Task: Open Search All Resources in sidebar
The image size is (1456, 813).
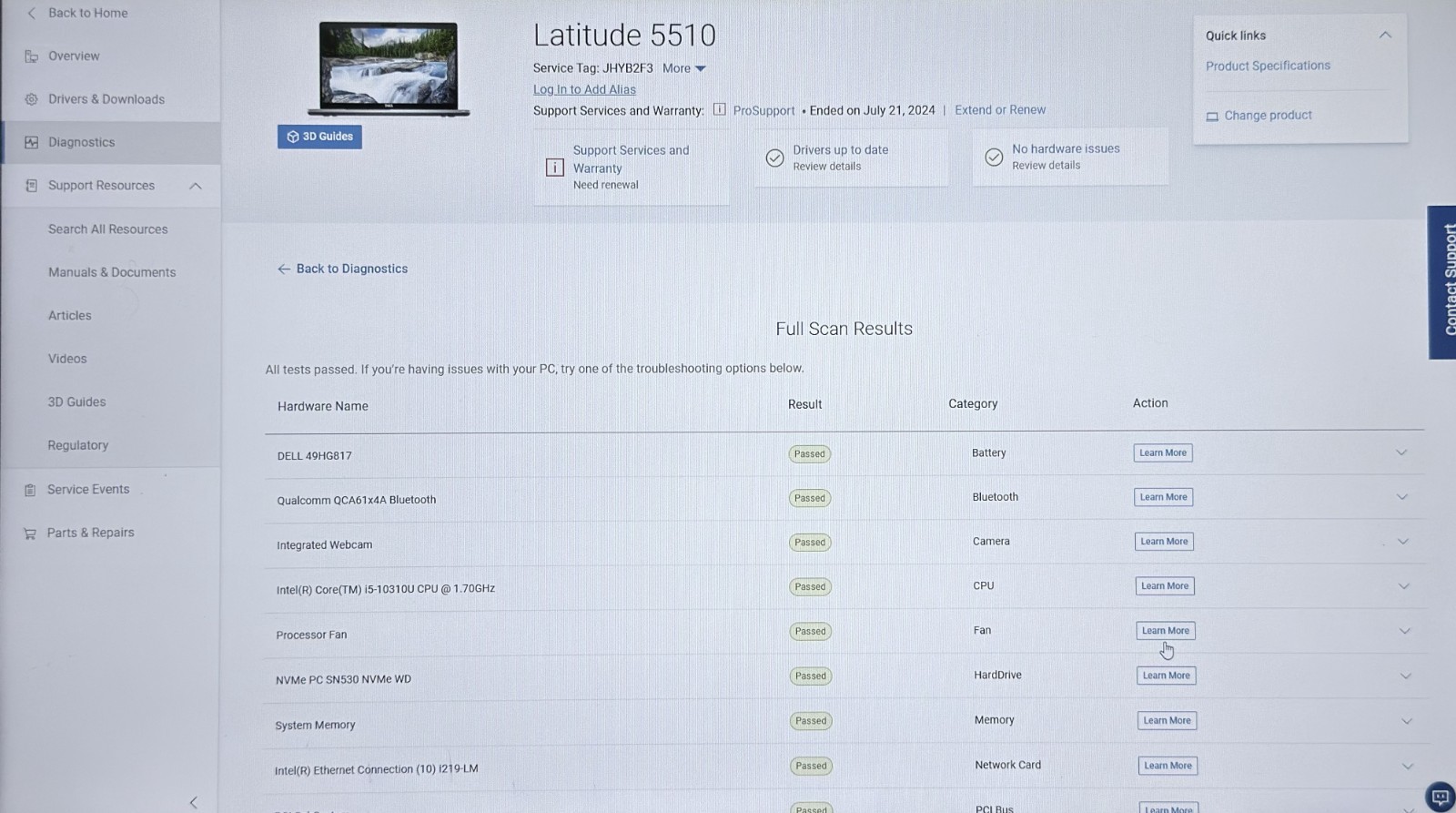Action: click(x=108, y=229)
